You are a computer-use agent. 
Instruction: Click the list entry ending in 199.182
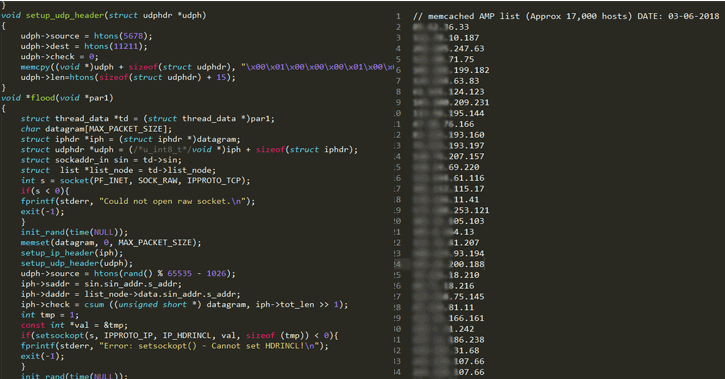(x=451, y=70)
